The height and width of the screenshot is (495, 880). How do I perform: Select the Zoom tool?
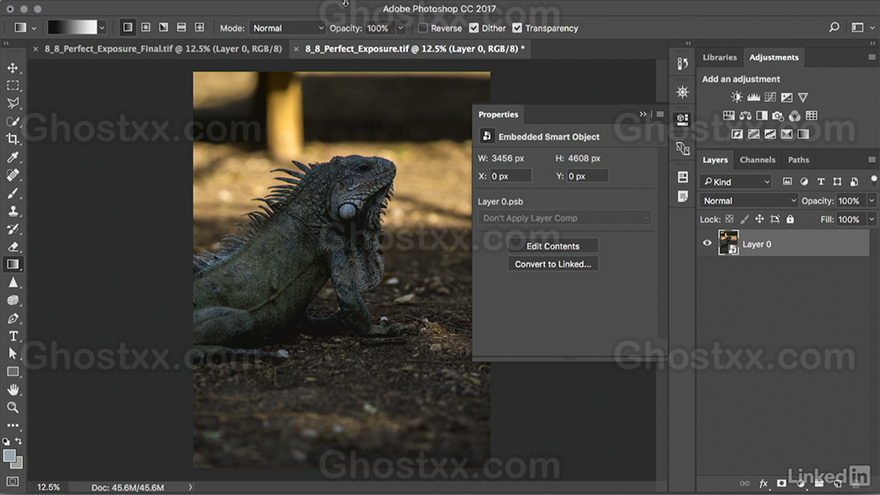pos(12,407)
